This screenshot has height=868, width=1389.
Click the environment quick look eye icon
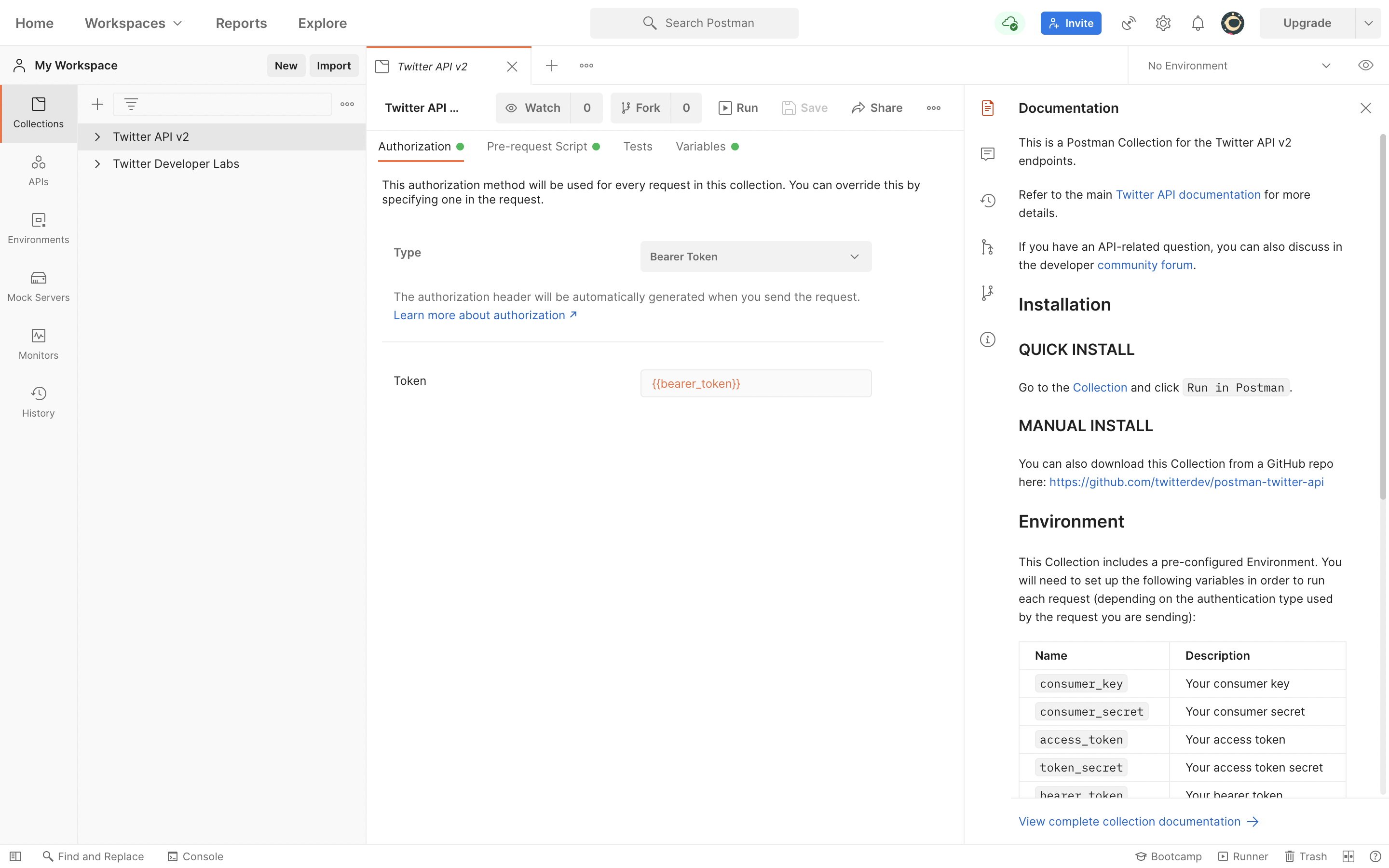[x=1365, y=66]
